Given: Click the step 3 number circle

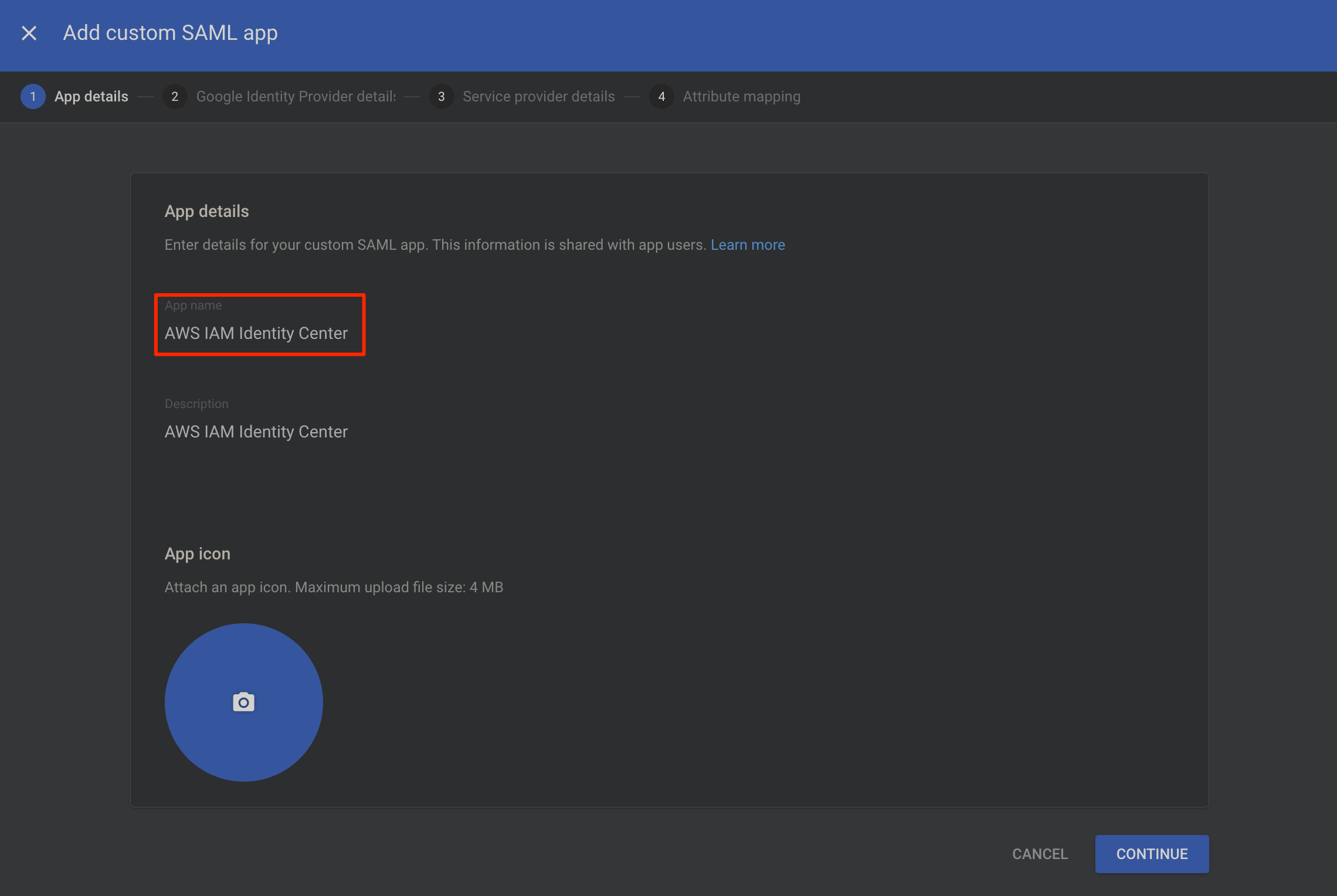Looking at the screenshot, I should pyautogui.click(x=441, y=96).
